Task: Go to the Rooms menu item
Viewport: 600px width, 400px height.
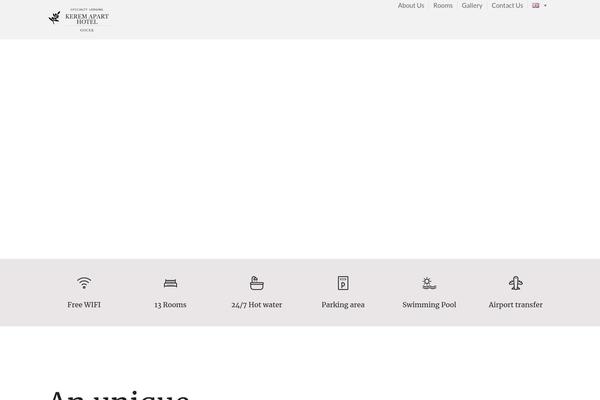Action: point(443,5)
